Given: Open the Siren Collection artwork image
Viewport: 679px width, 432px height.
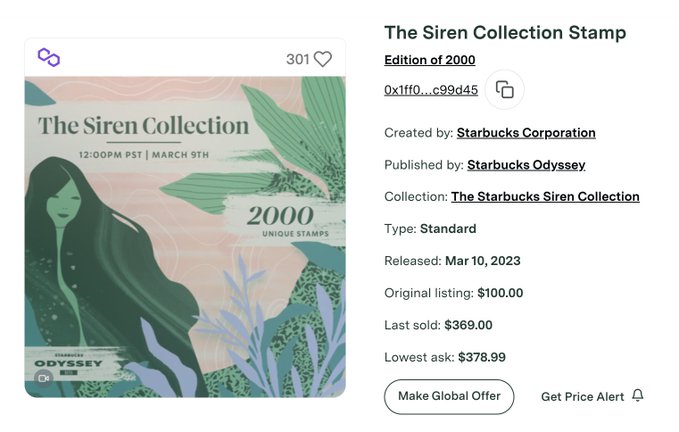Looking at the screenshot, I should pos(185,237).
